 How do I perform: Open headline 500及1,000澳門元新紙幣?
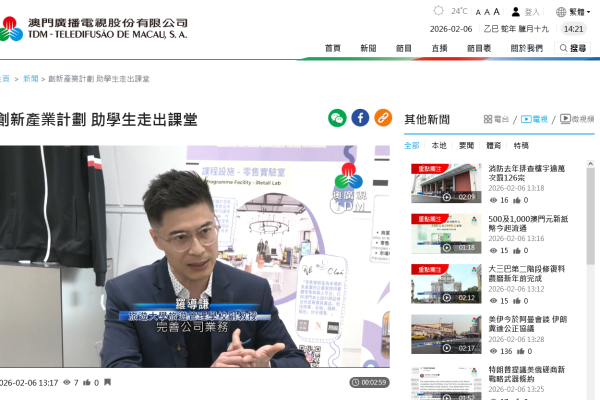coord(528,224)
